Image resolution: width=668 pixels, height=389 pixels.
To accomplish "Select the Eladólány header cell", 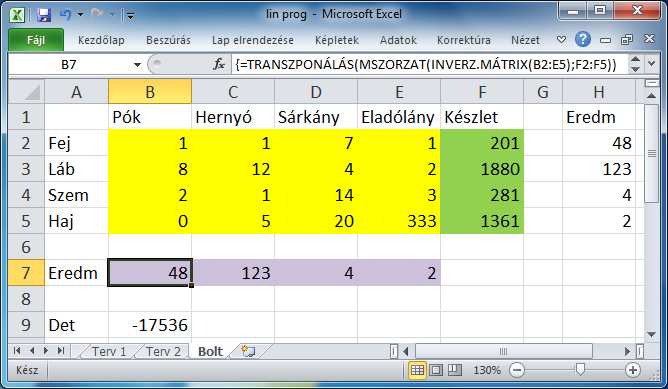I will click(x=399, y=117).
